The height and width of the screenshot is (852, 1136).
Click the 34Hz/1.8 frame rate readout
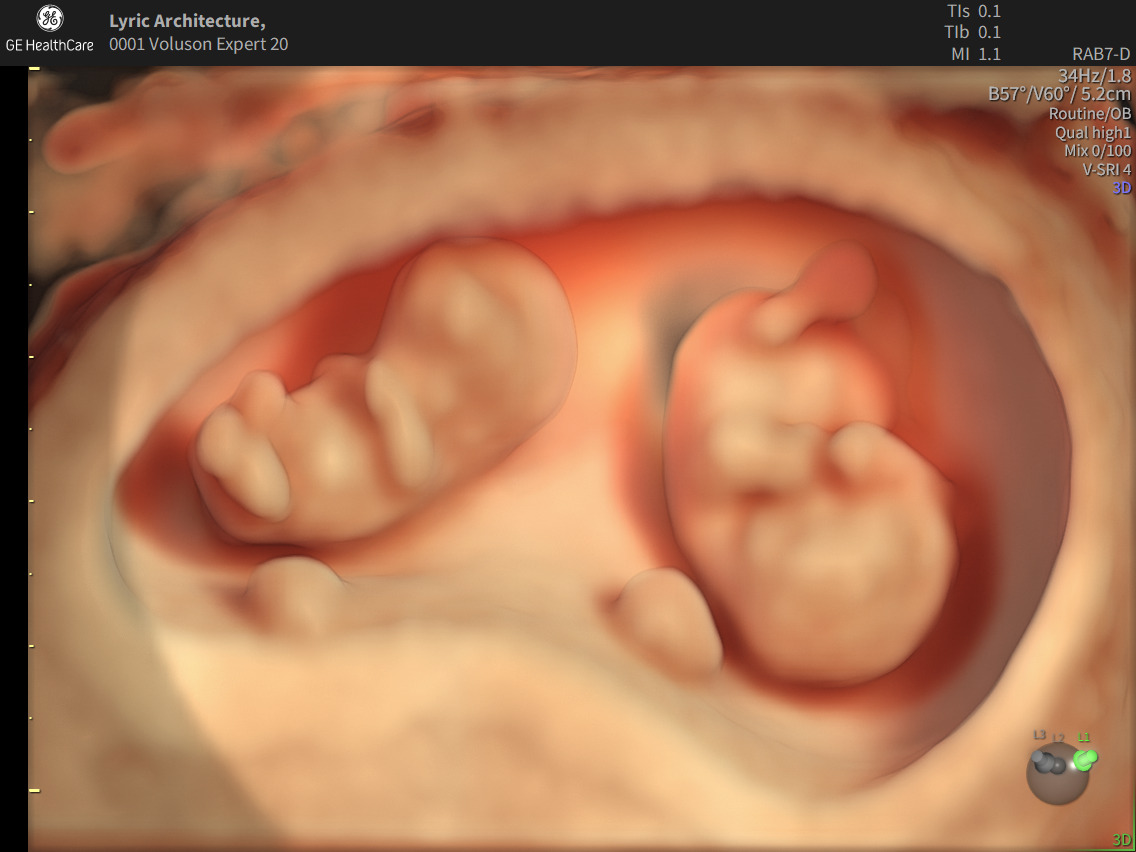coord(1094,75)
